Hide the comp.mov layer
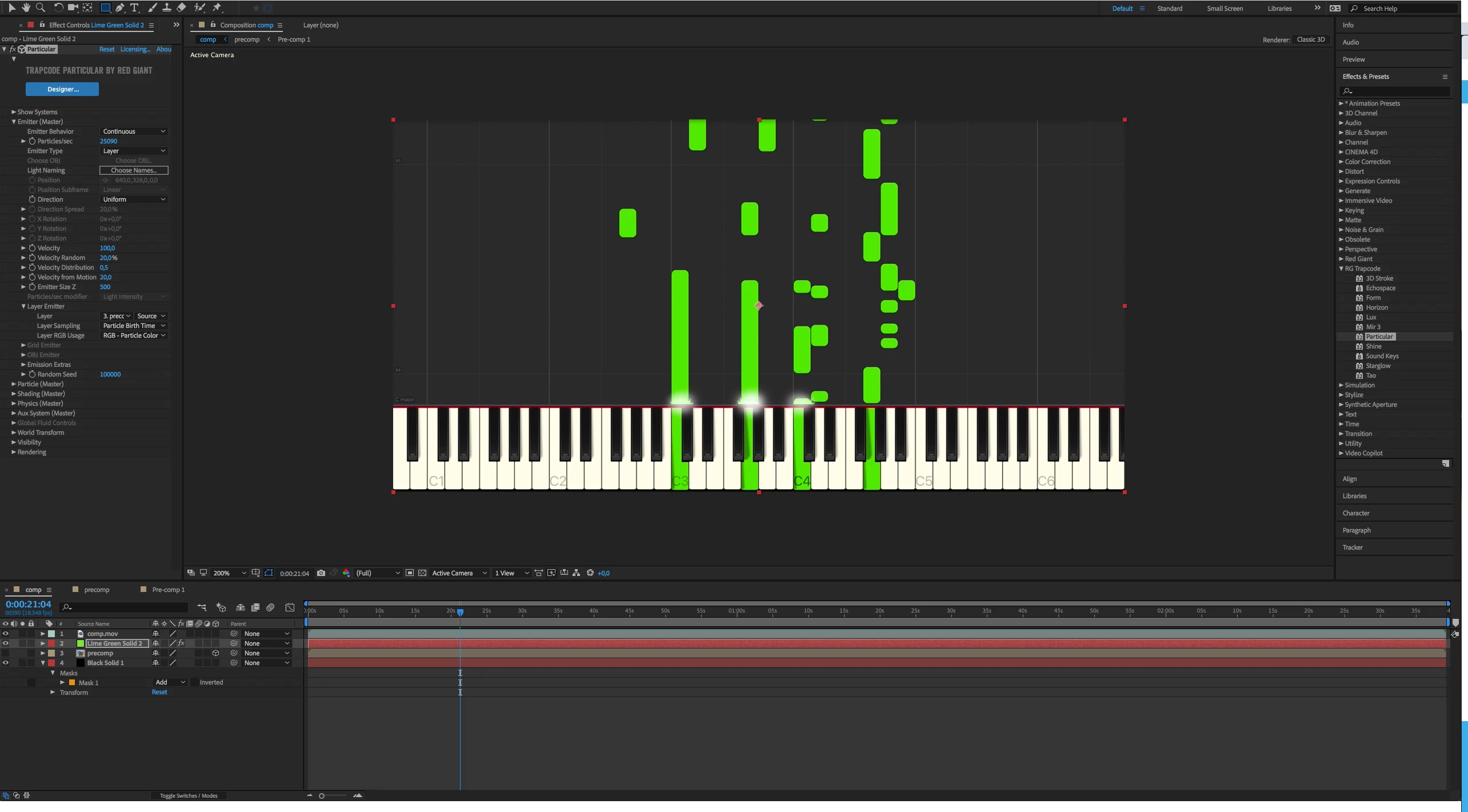This screenshot has width=1468, height=812. tap(6, 633)
